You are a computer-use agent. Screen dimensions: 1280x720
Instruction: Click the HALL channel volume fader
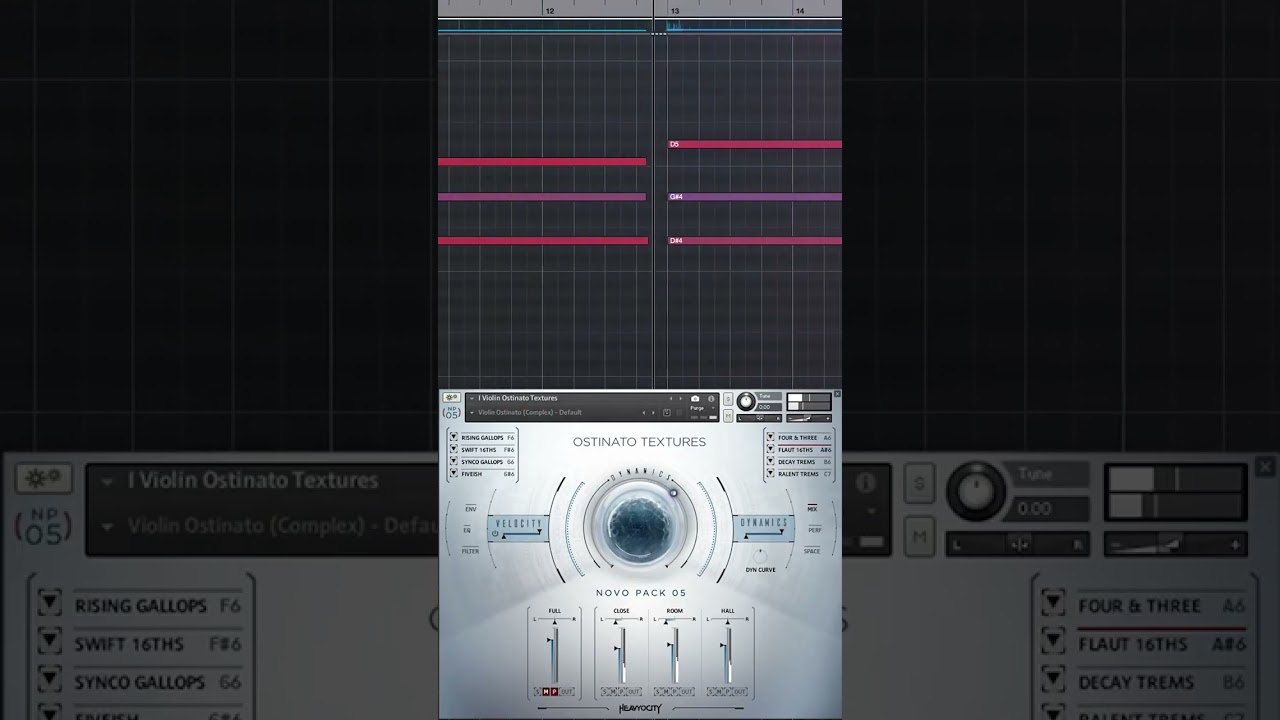pos(726,655)
